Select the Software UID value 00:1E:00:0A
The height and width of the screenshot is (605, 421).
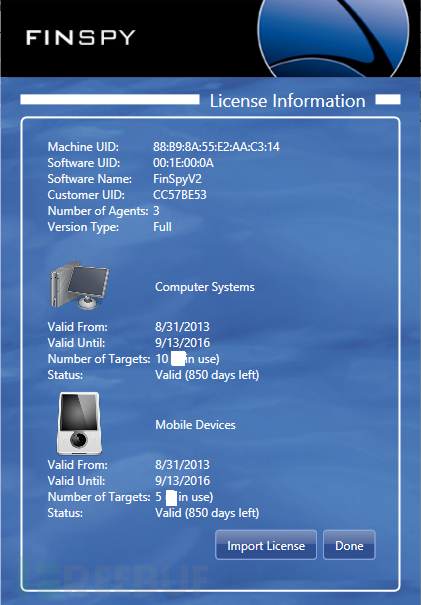[183, 163]
